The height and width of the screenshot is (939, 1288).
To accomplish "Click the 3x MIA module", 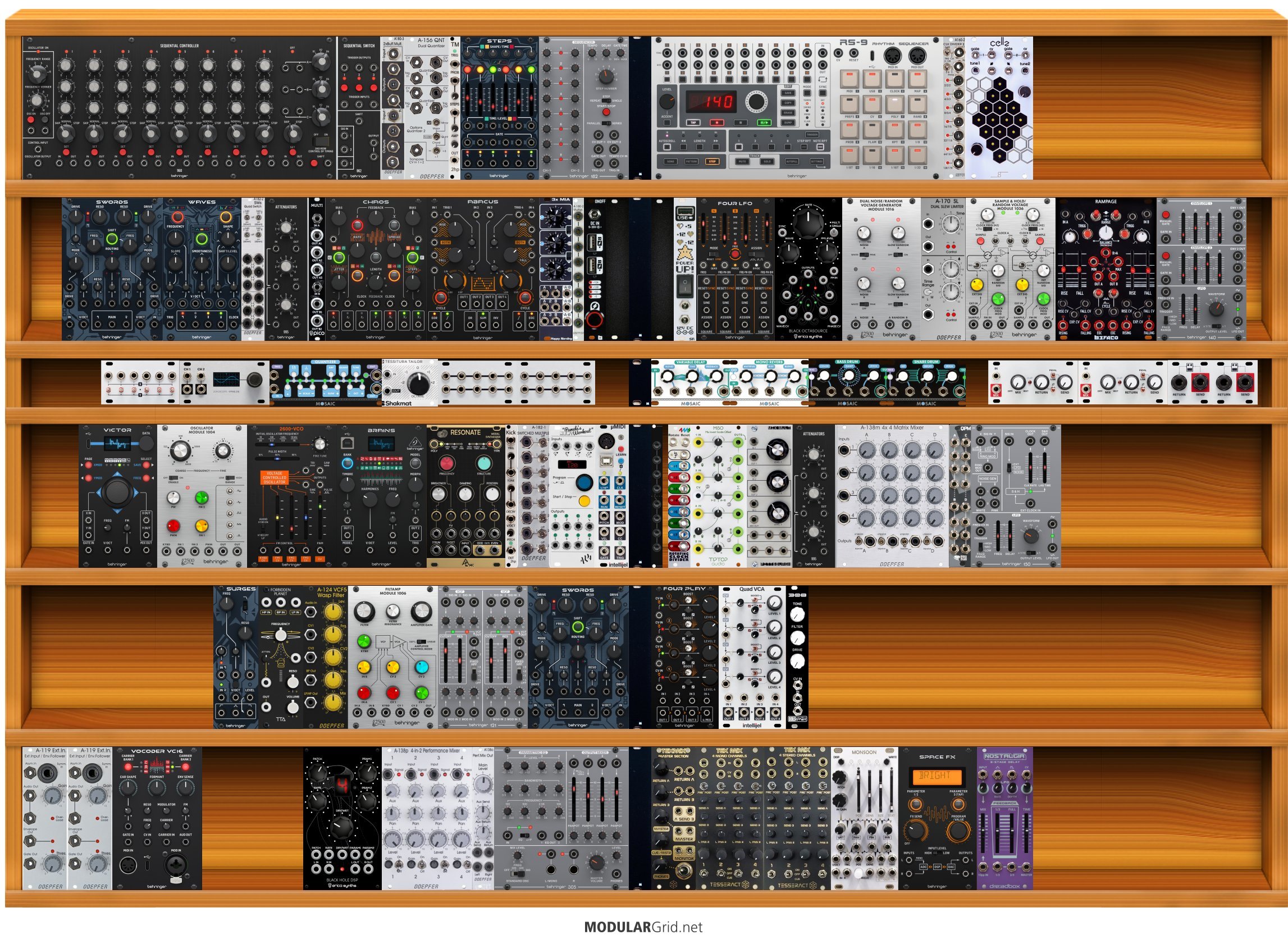I will 555,270.
